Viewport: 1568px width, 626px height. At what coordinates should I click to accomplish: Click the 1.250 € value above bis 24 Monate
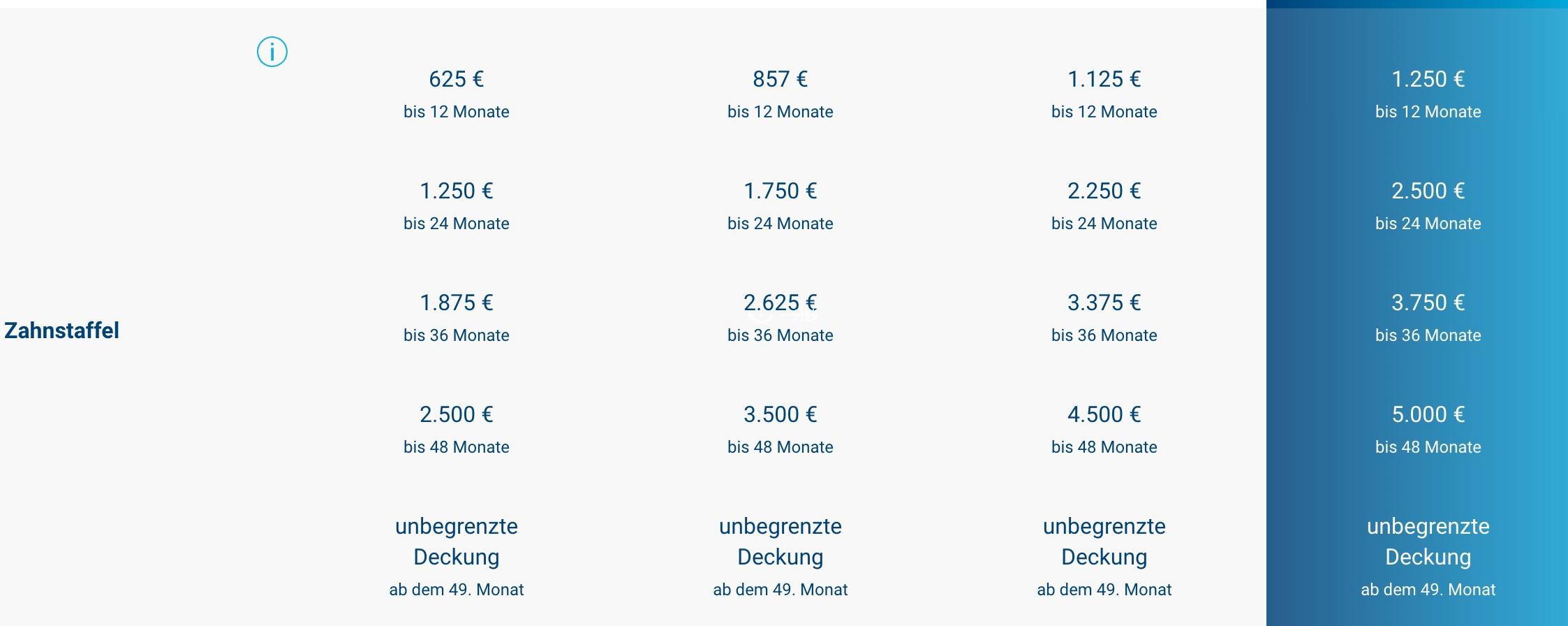[x=457, y=191]
